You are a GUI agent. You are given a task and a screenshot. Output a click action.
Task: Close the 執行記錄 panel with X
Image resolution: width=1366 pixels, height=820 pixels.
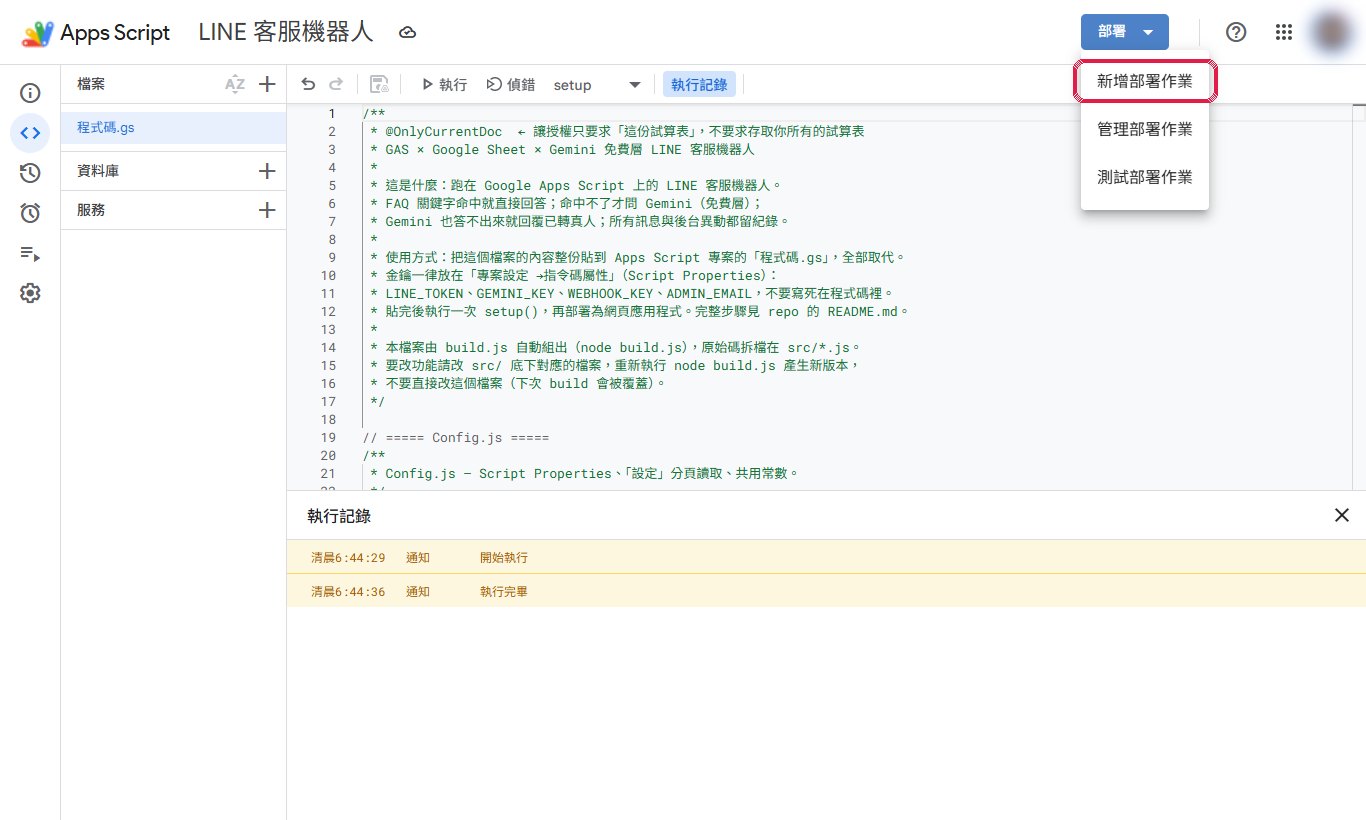click(x=1342, y=515)
